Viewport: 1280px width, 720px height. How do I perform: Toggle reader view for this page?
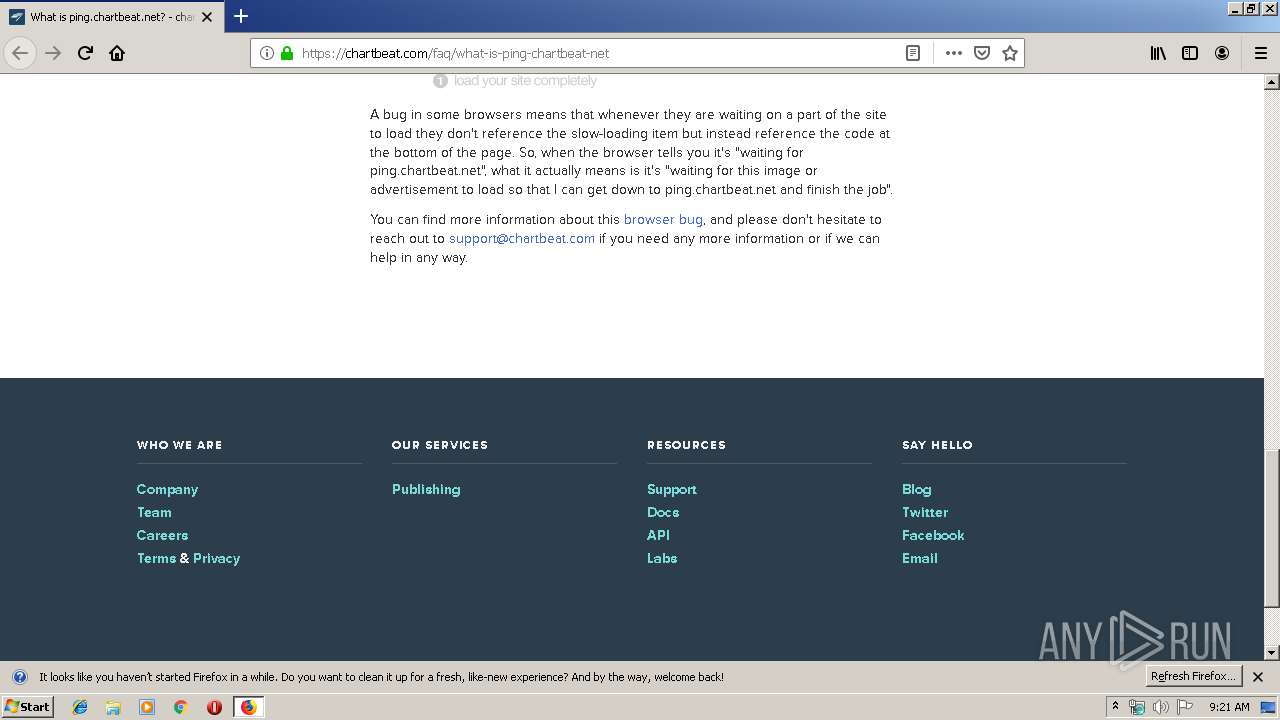913,53
